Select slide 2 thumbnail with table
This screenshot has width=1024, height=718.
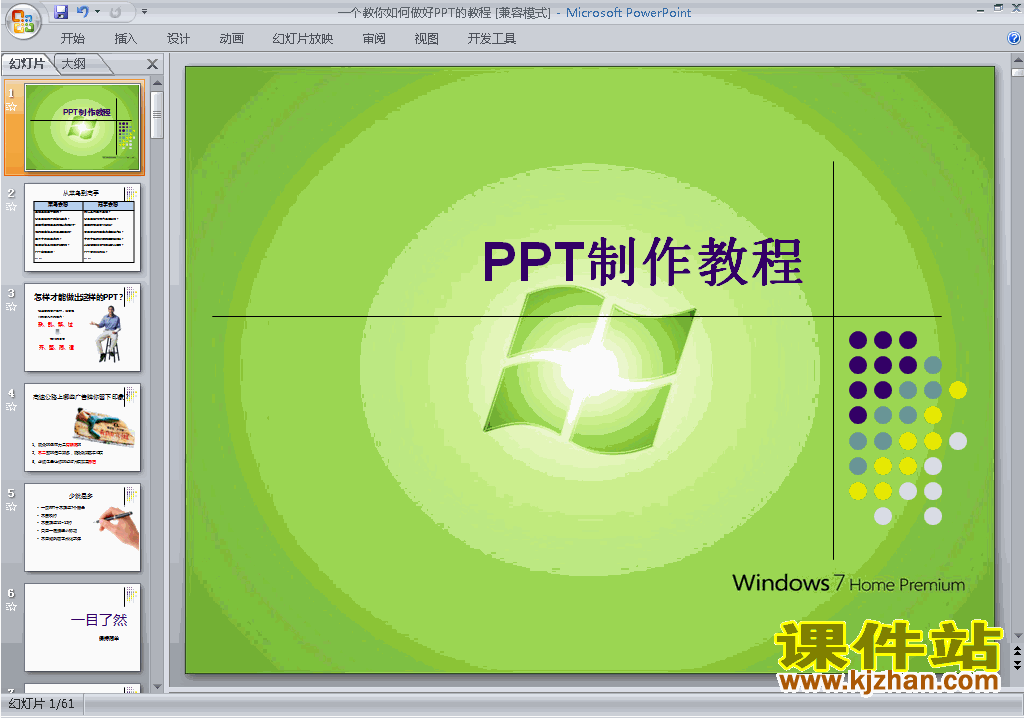pyautogui.click(x=82, y=227)
